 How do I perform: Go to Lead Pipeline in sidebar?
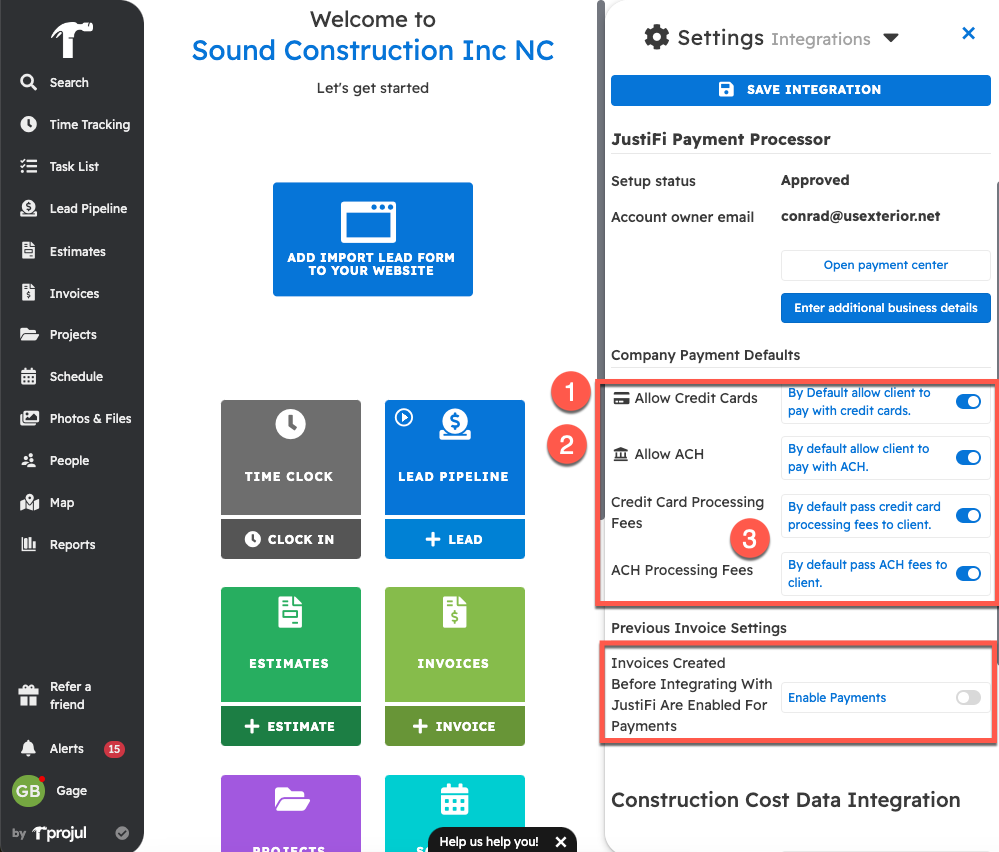(x=88, y=209)
